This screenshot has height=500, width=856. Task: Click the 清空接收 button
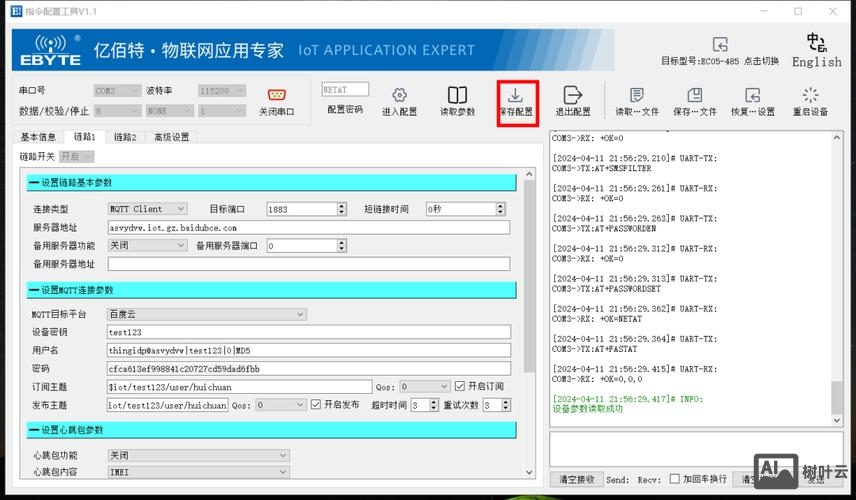pos(577,479)
